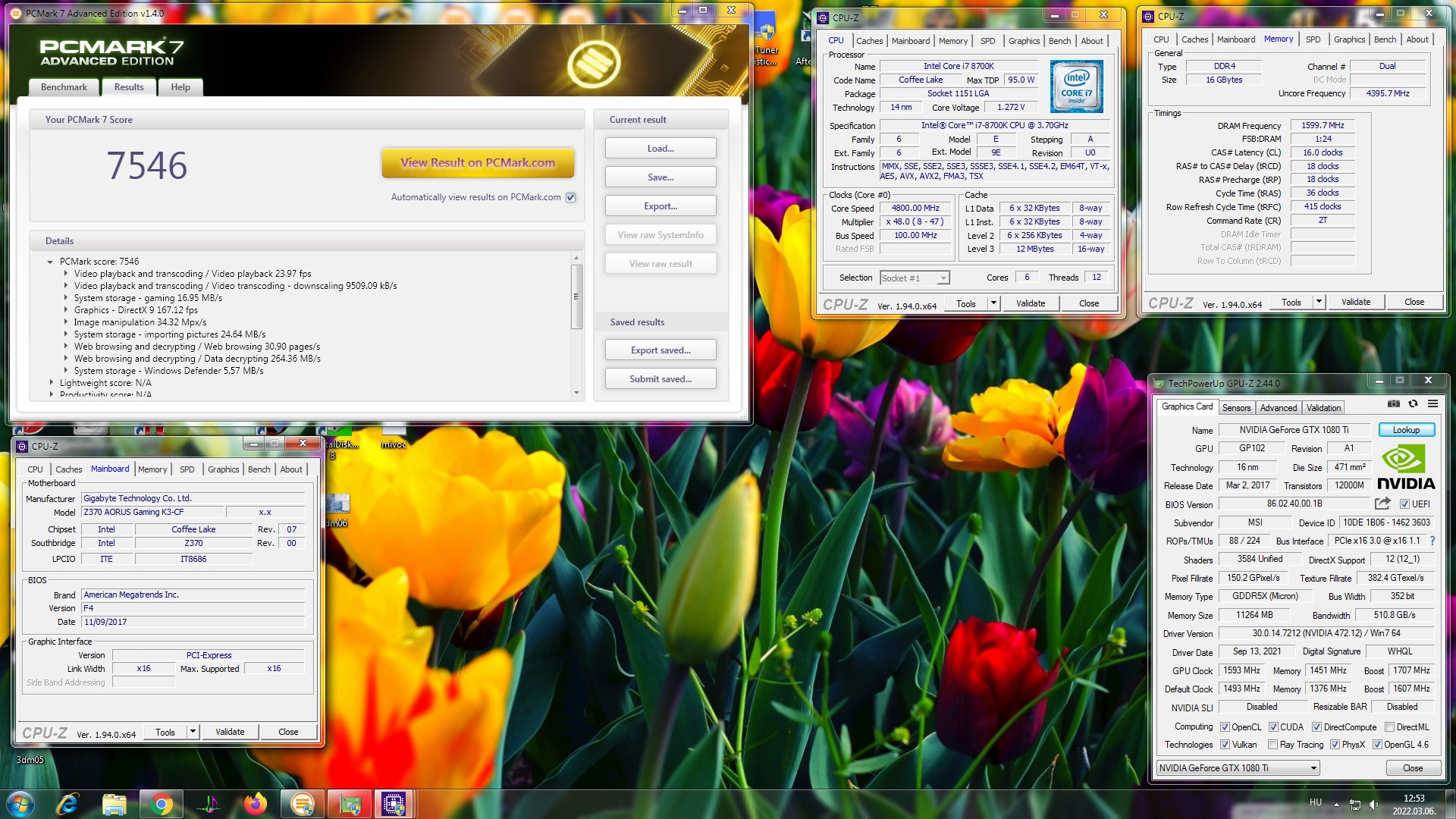
Task: Switch to the PCMark Benchmark tab
Action: (x=64, y=87)
